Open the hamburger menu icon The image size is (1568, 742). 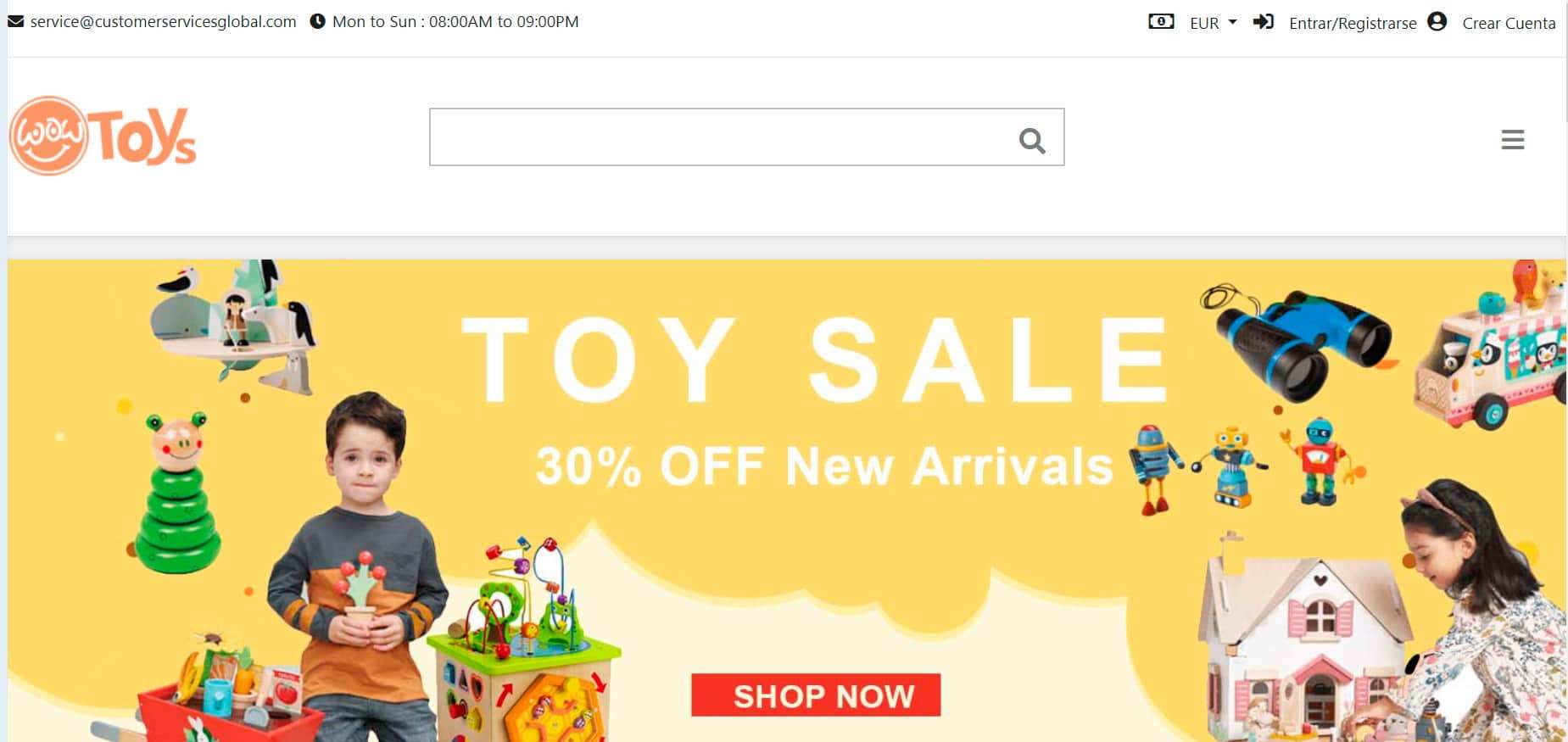click(x=1513, y=140)
